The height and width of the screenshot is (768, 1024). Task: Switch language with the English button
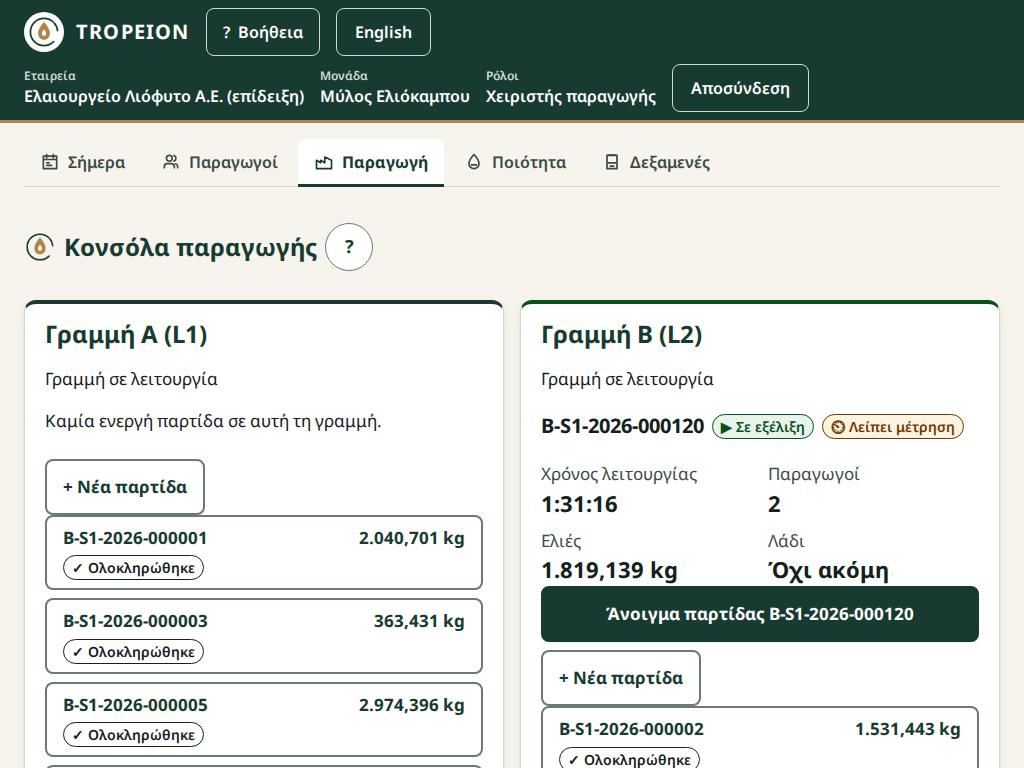click(383, 32)
